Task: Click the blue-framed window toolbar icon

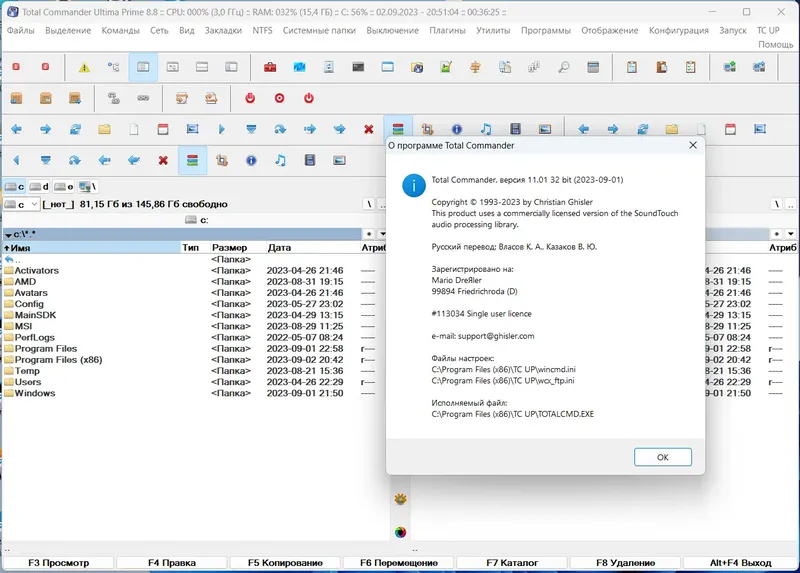Action: (388, 67)
